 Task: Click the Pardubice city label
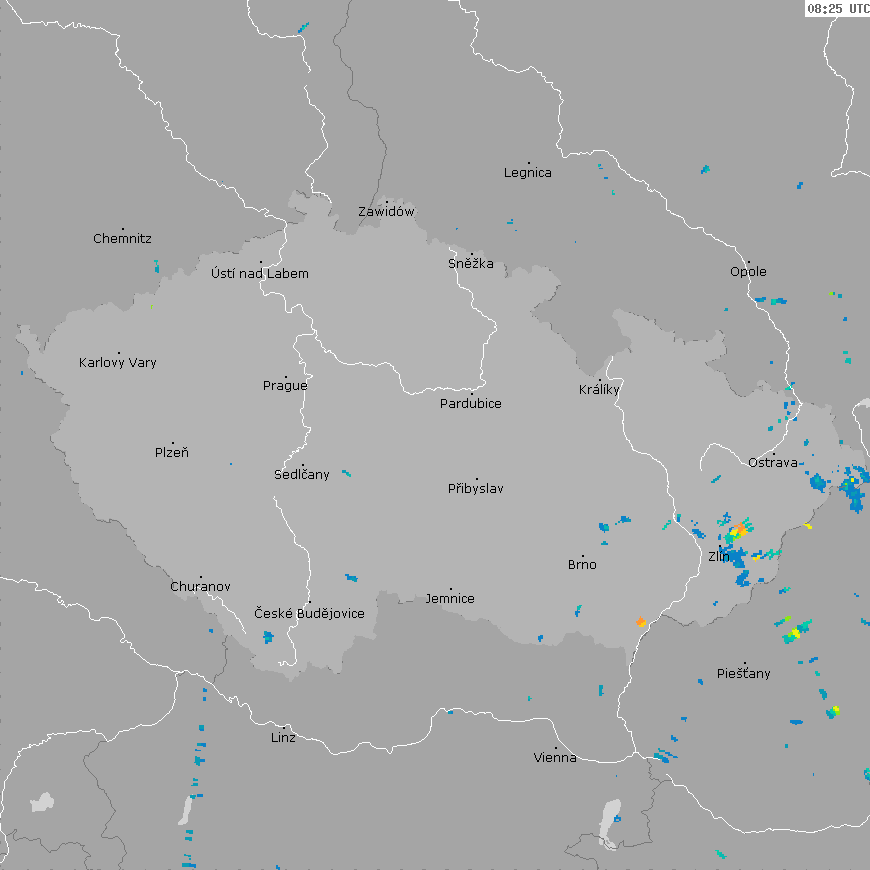(471, 404)
